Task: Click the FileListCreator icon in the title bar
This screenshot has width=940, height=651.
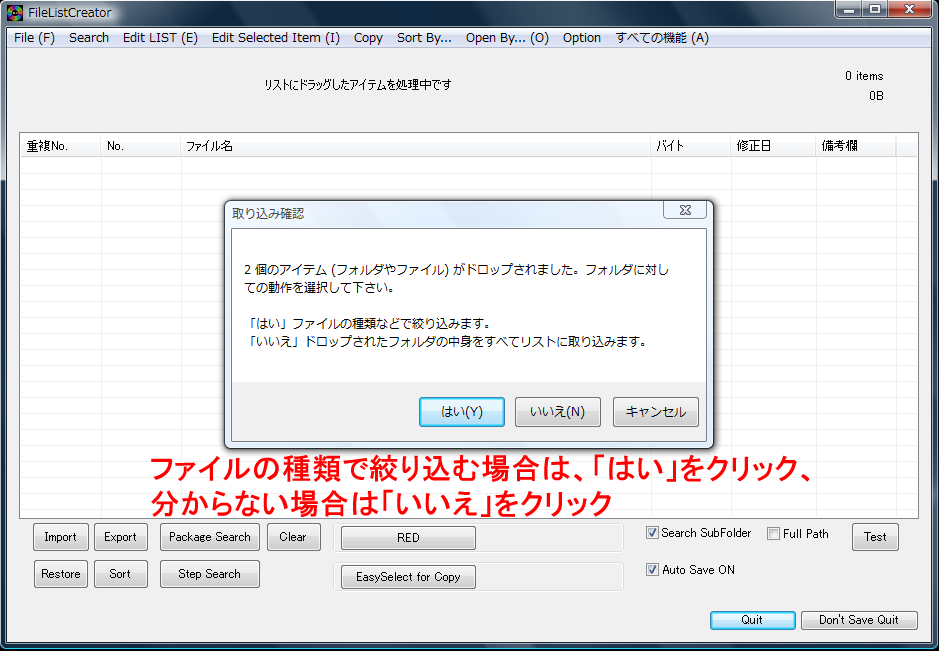Action: [x=14, y=13]
